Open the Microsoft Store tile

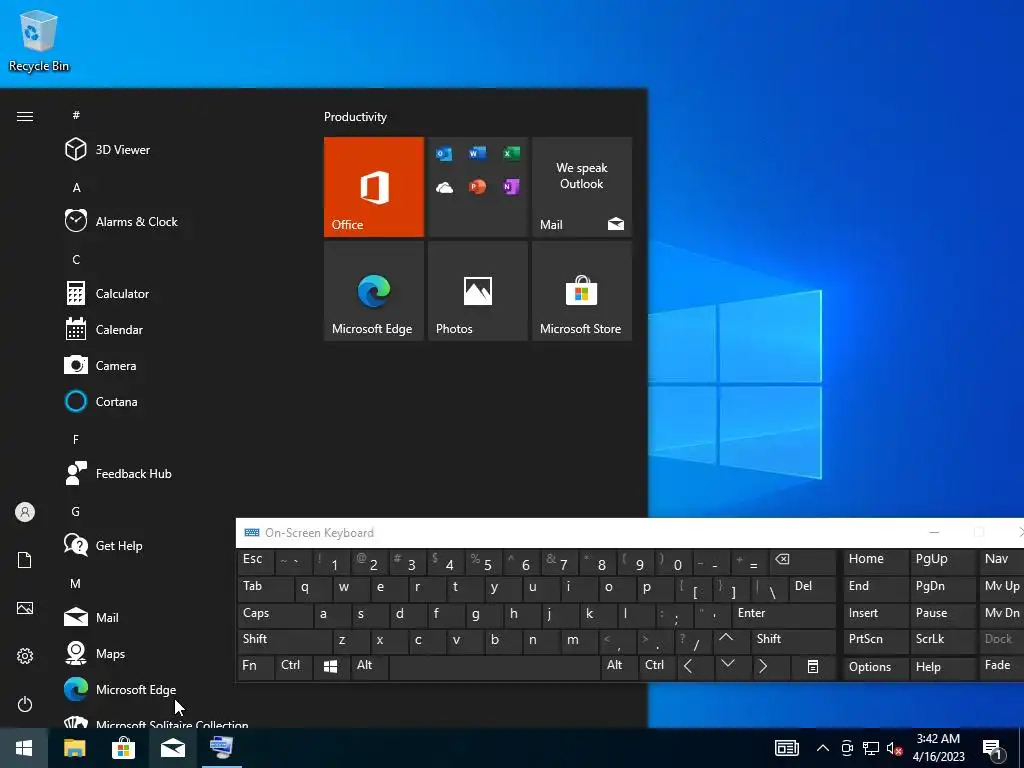(x=582, y=291)
